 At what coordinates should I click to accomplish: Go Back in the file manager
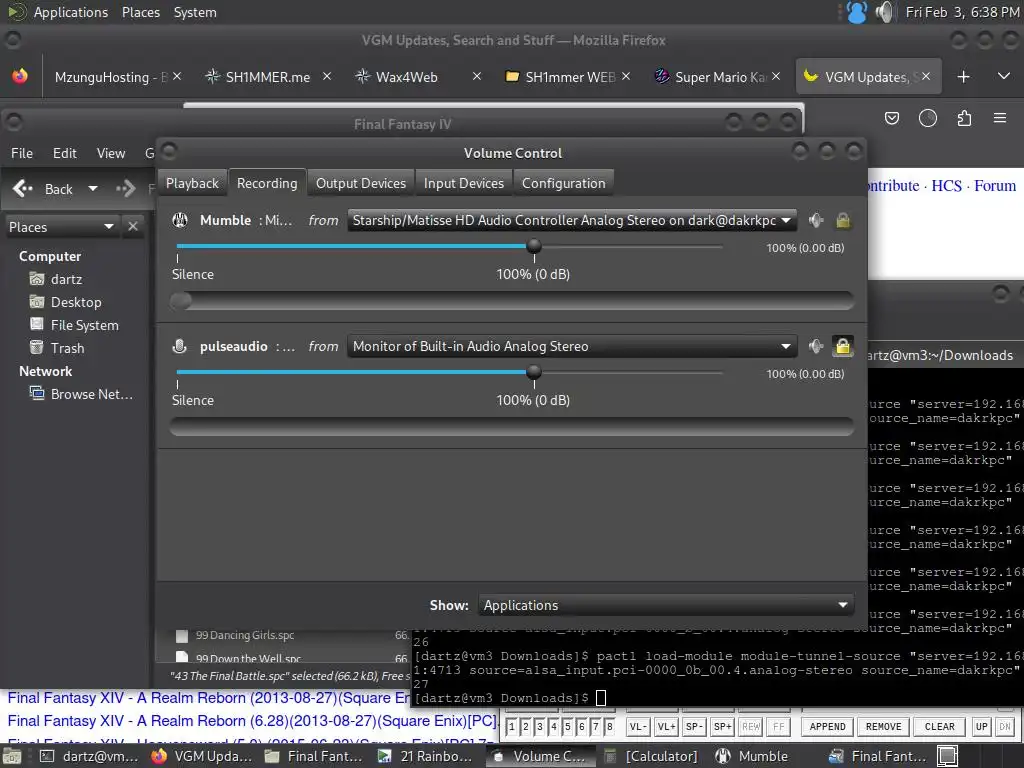(x=43, y=189)
